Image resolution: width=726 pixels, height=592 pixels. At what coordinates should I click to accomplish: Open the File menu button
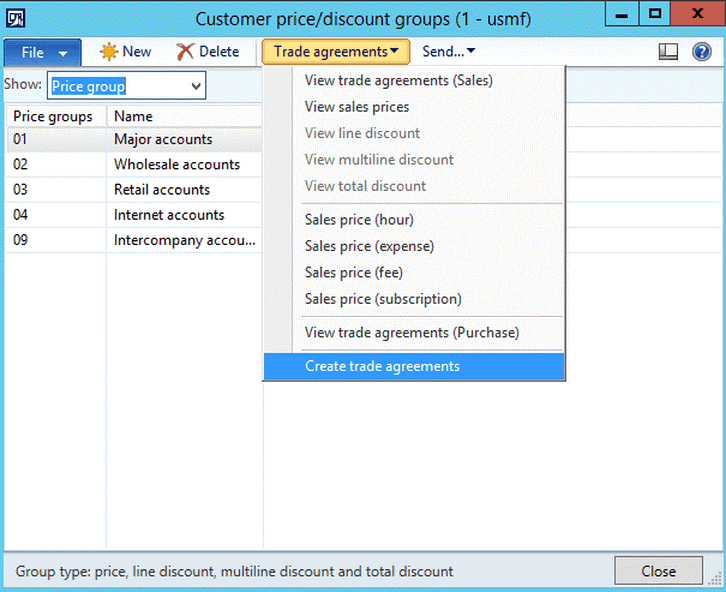(x=43, y=52)
